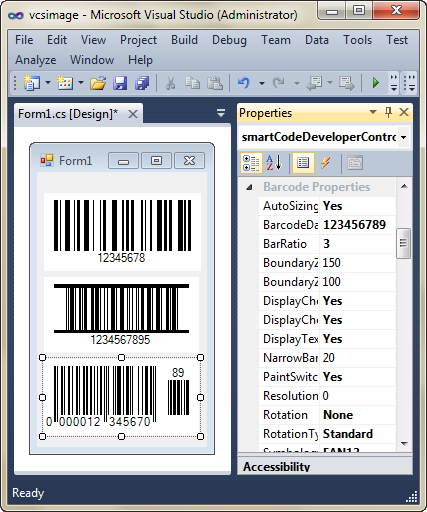Screen dimensions: 427x512
Task: Open file with the folder icon
Action: coord(98,83)
